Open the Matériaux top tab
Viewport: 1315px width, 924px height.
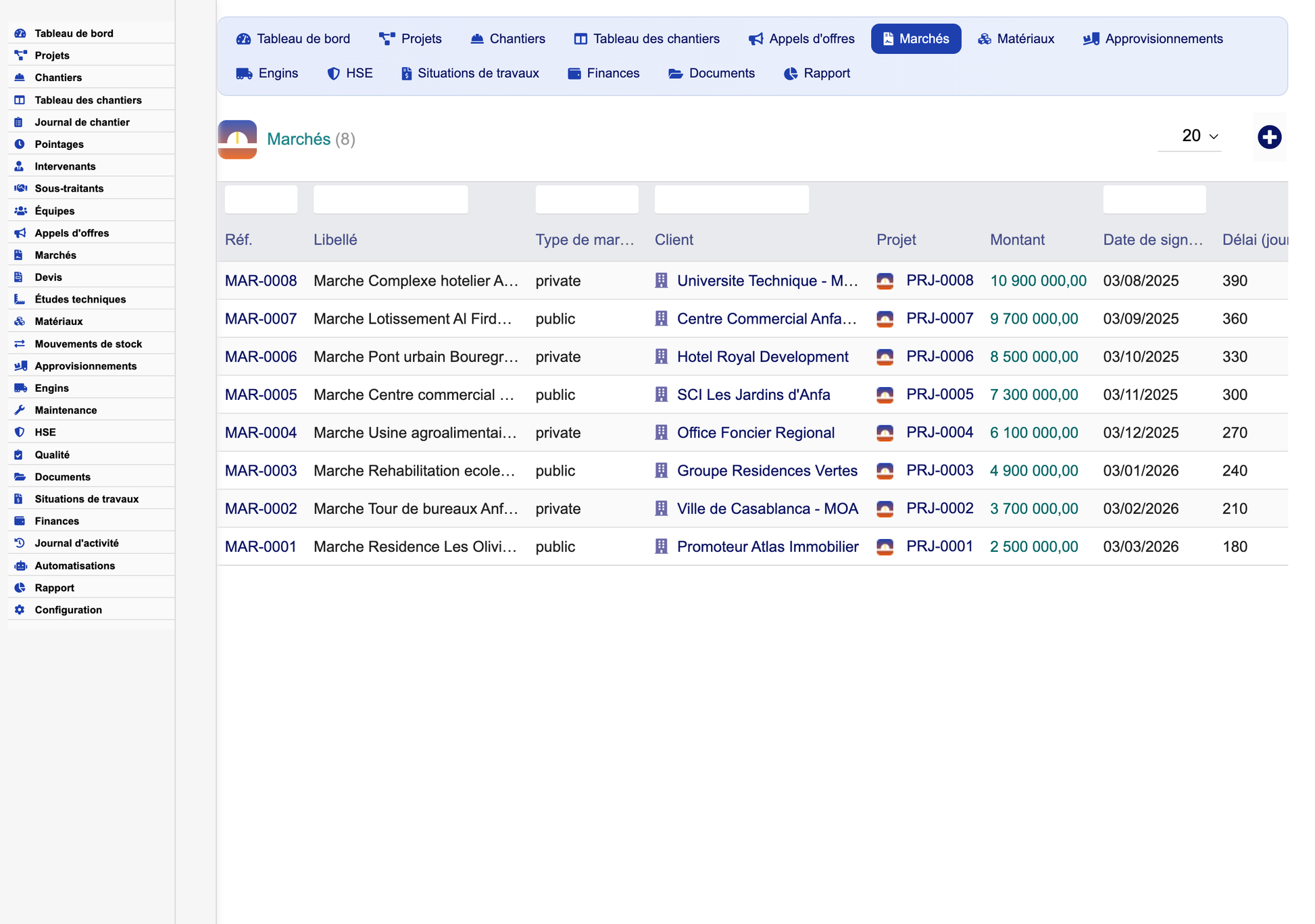click(x=1016, y=38)
